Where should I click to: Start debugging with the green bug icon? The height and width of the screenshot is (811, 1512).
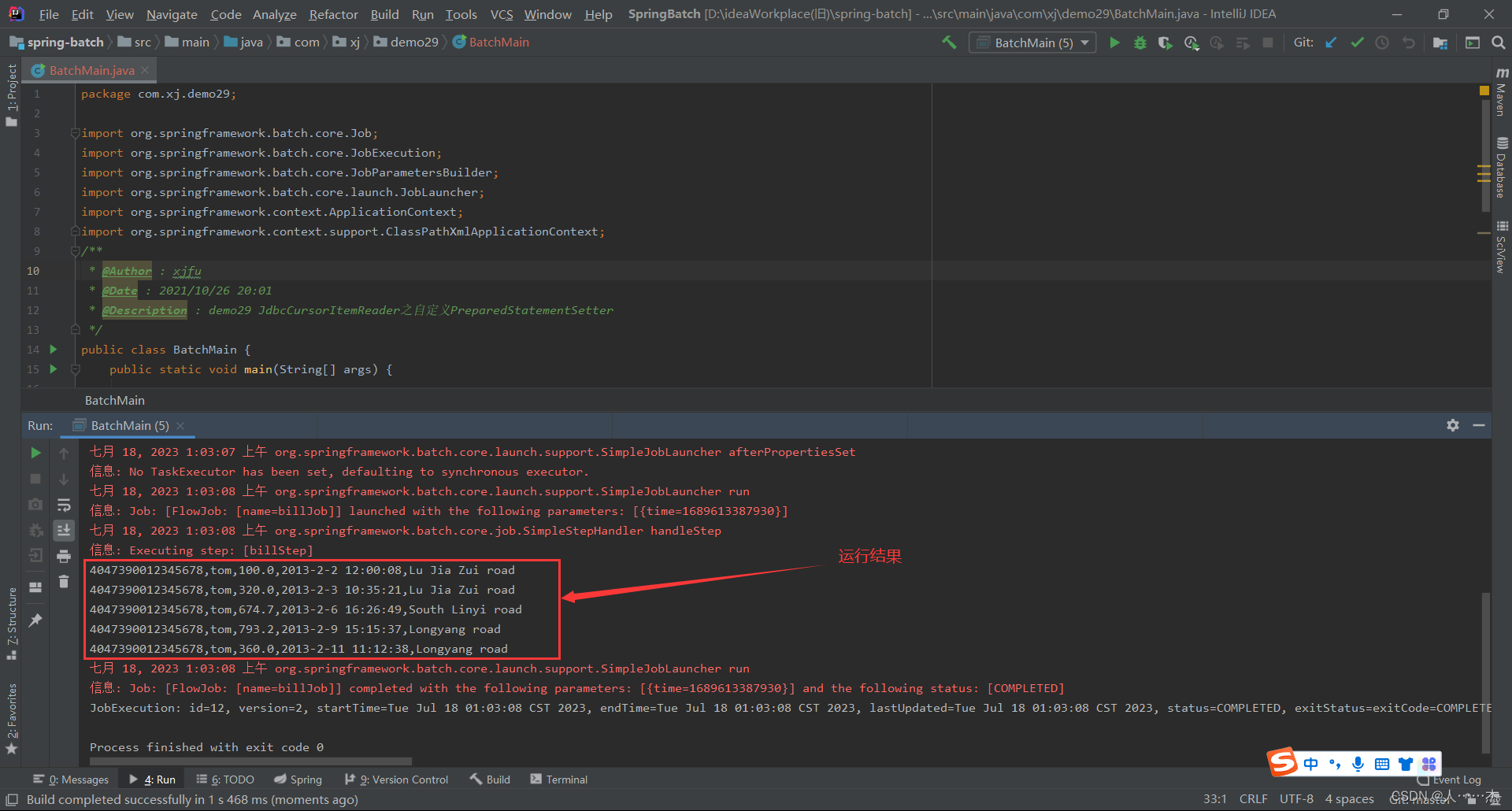pyautogui.click(x=1140, y=43)
